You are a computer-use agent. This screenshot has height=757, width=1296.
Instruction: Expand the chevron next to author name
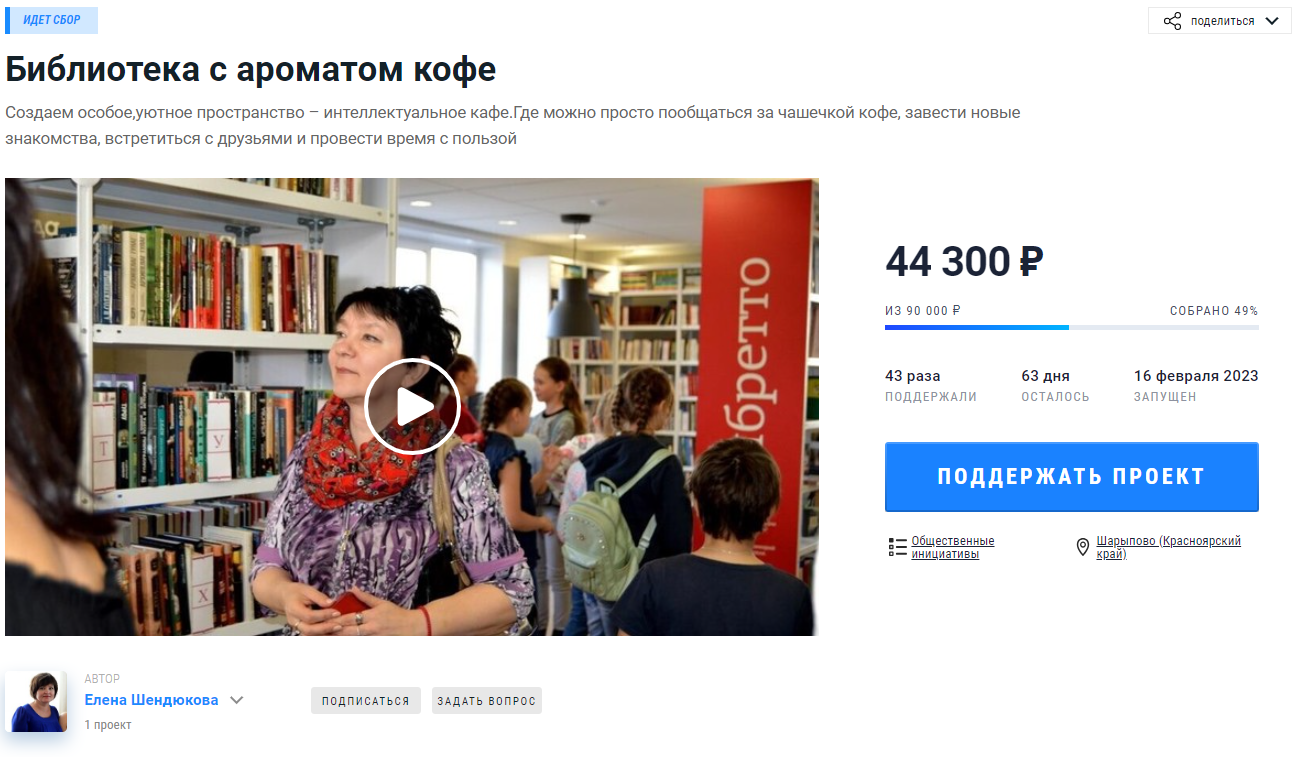point(236,700)
